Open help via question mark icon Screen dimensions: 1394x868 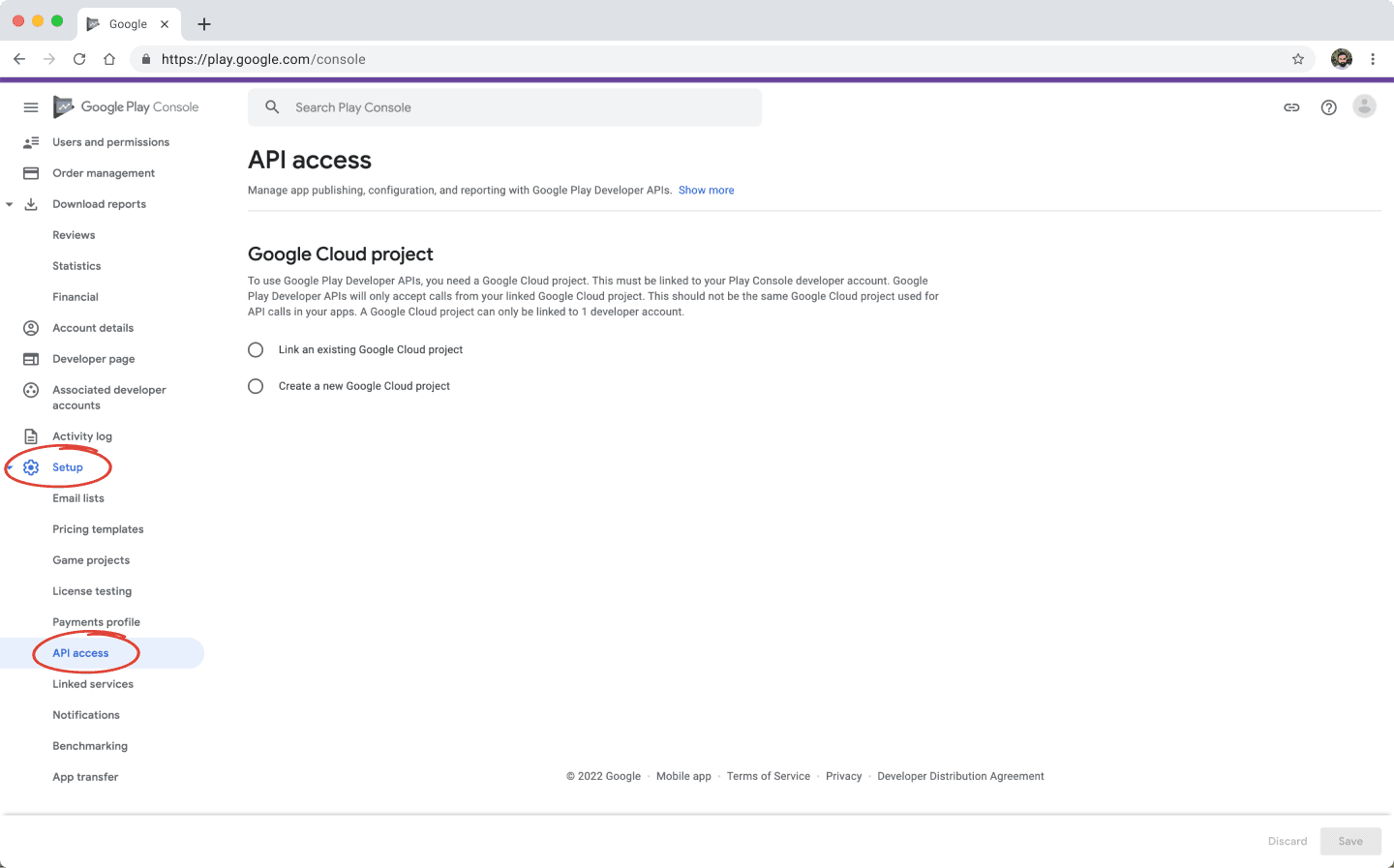coord(1329,107)
